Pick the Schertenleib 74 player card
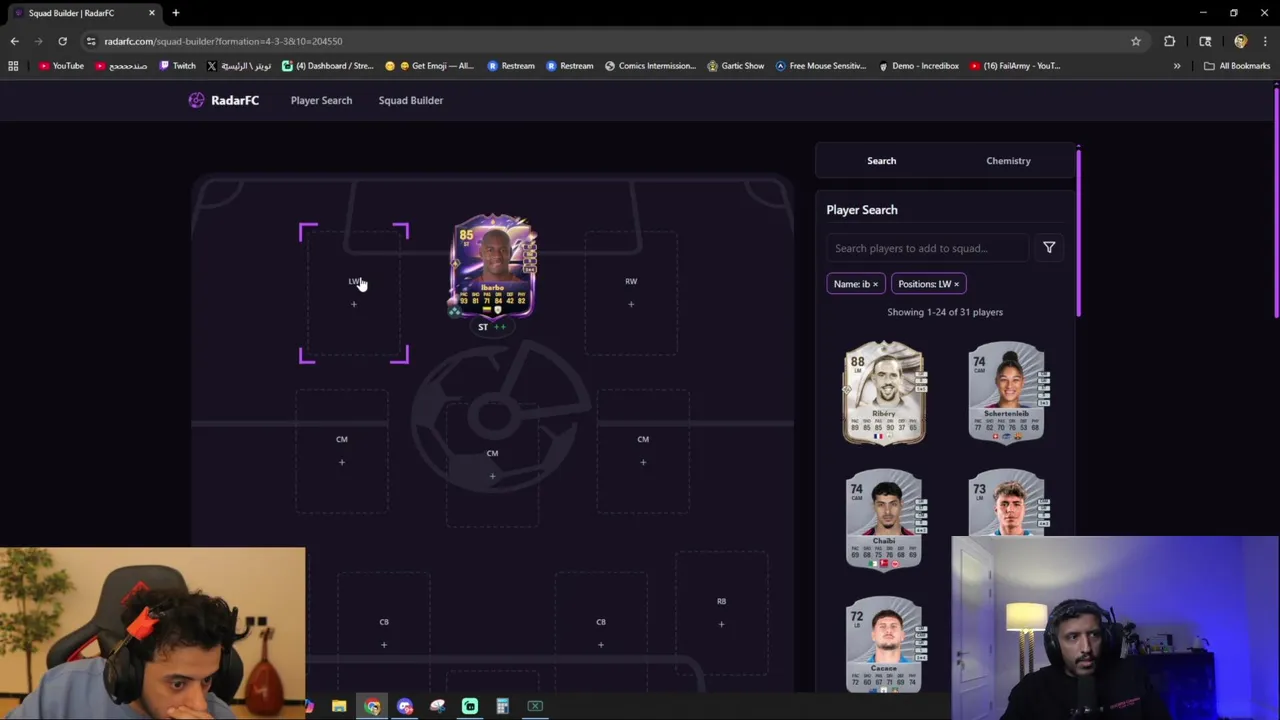 click(1007, 392)
